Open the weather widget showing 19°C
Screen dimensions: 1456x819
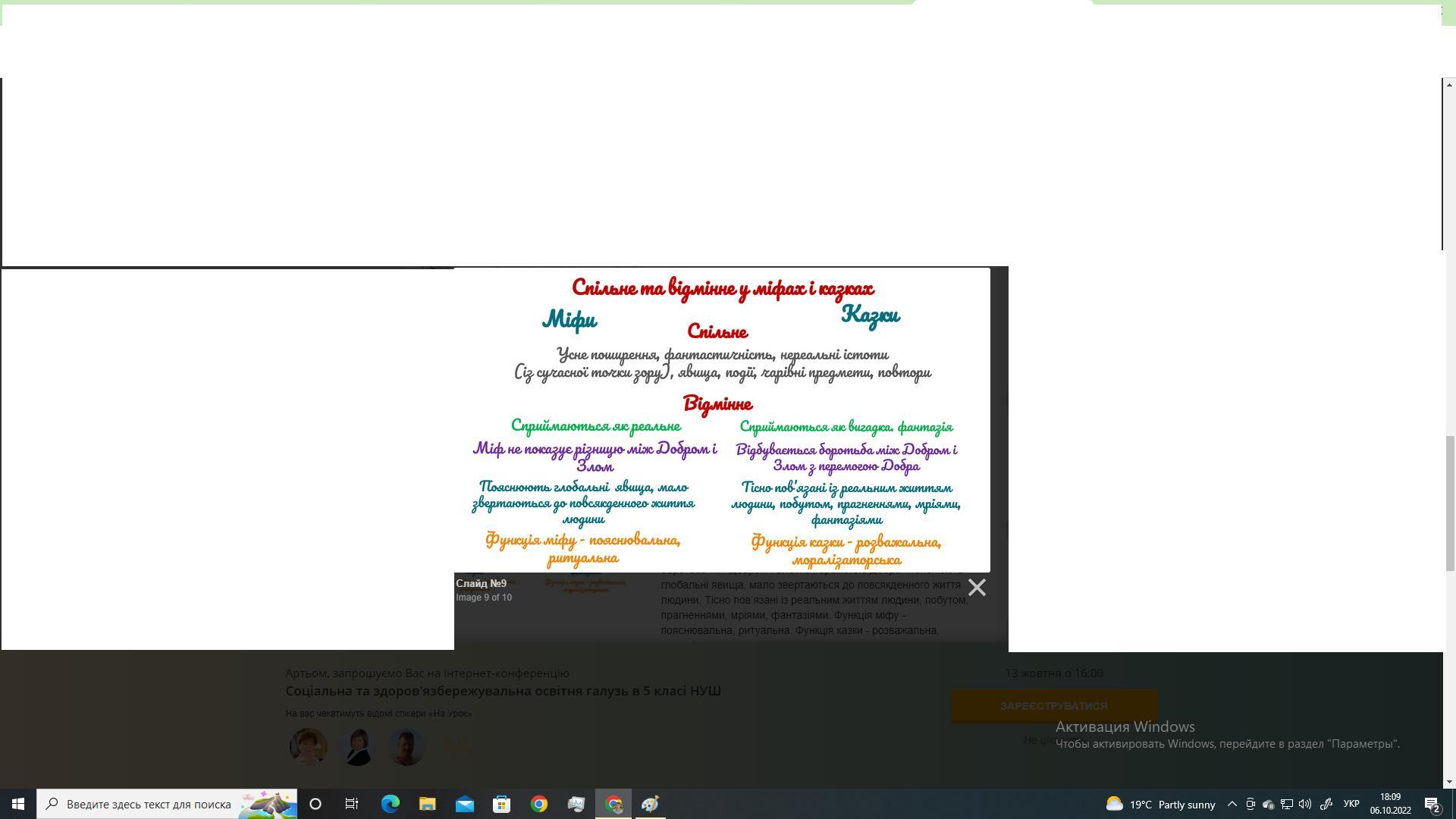(1160, 804)
